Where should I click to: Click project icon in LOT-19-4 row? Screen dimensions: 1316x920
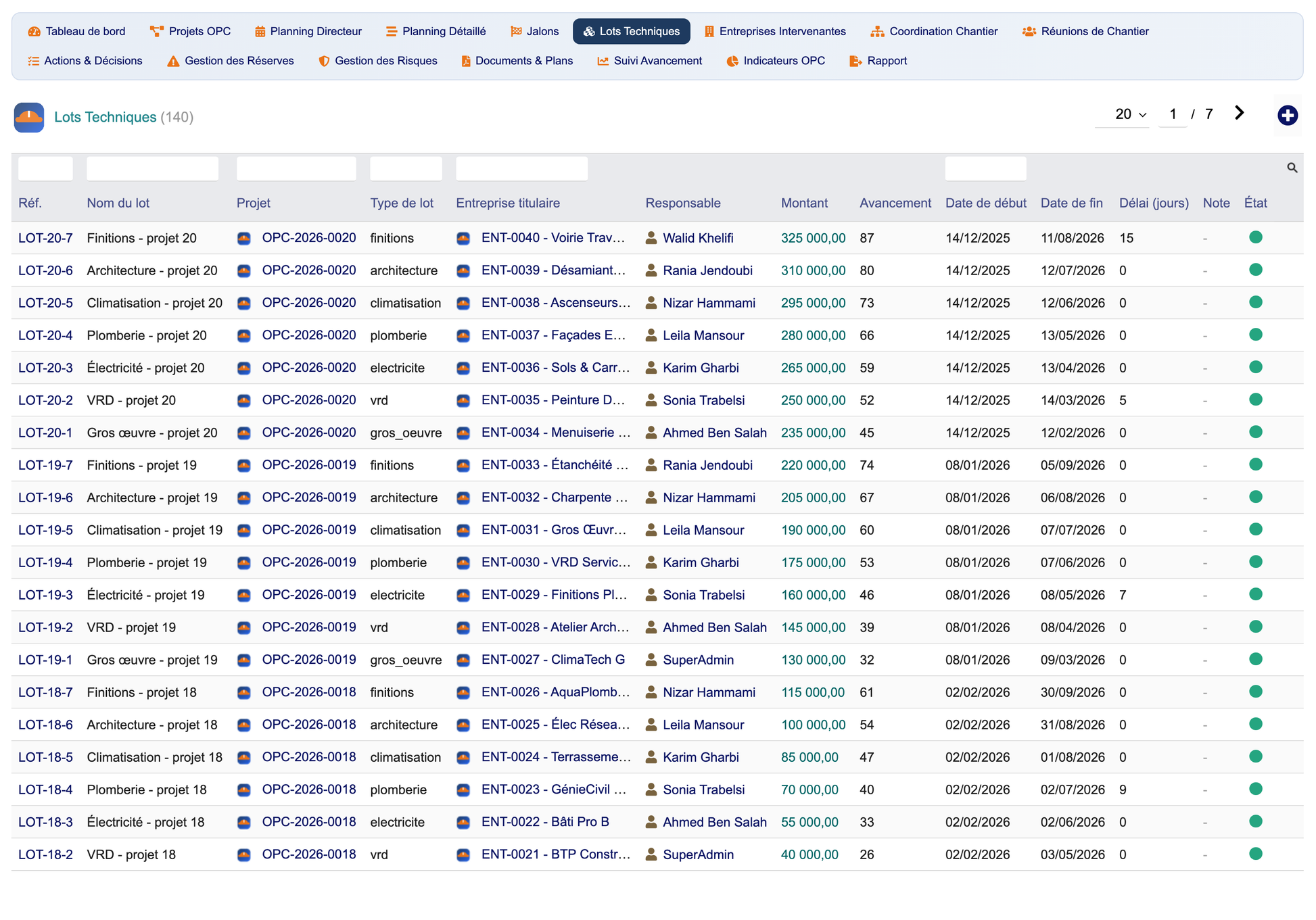pos(244,562)
